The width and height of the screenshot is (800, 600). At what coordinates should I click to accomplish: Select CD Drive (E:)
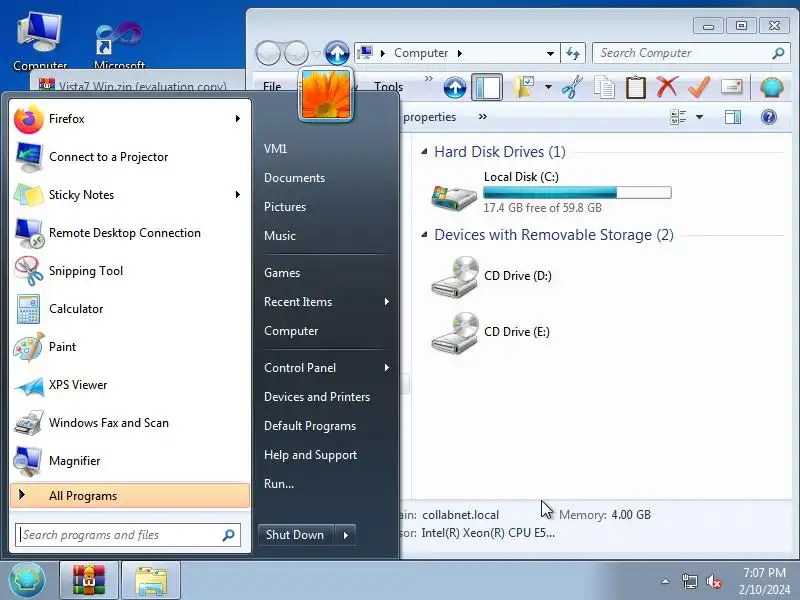491,332
